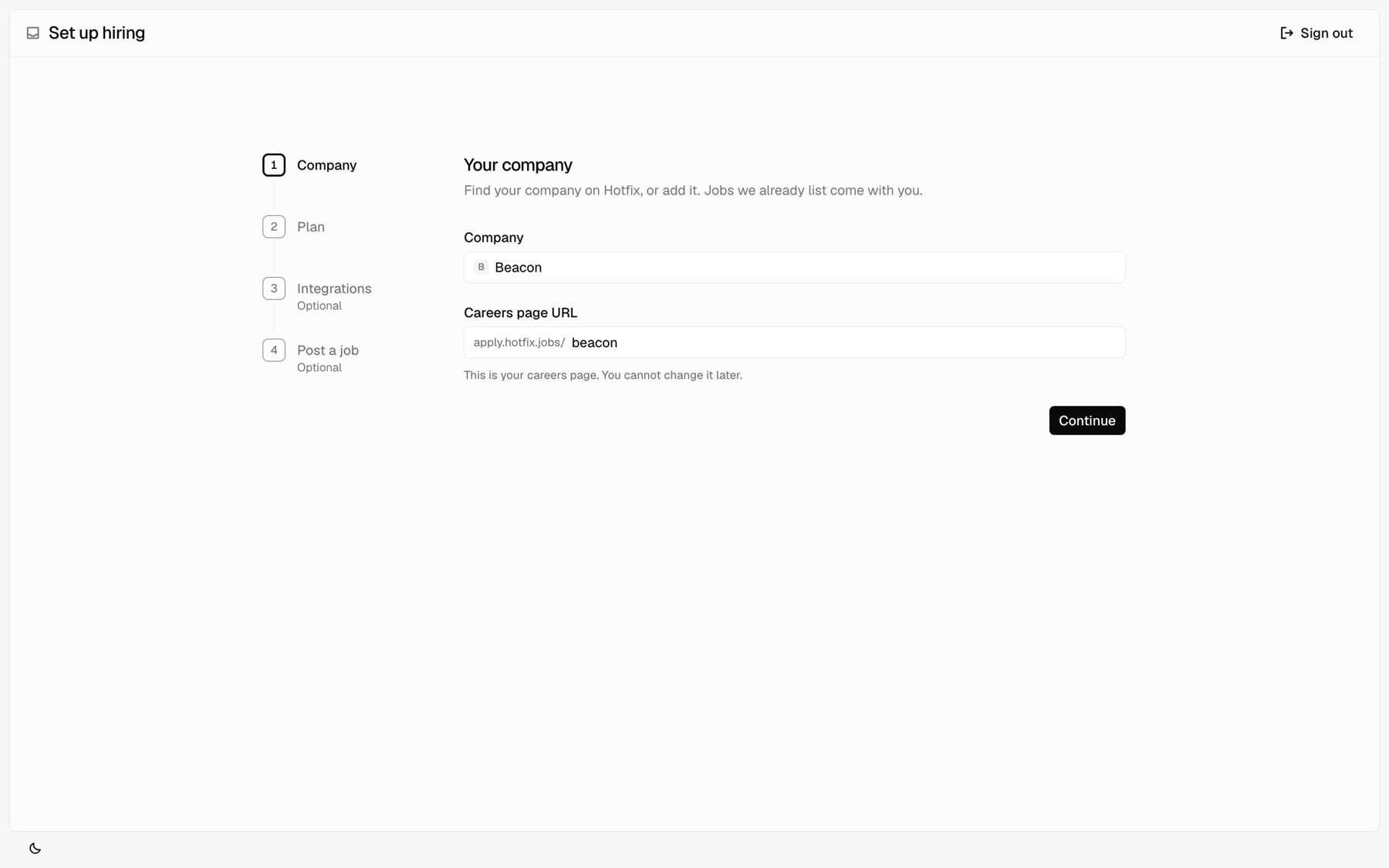Click the 'Optional' text under Integrations
The image size is (1389, 868).
[x=319, y=306]
